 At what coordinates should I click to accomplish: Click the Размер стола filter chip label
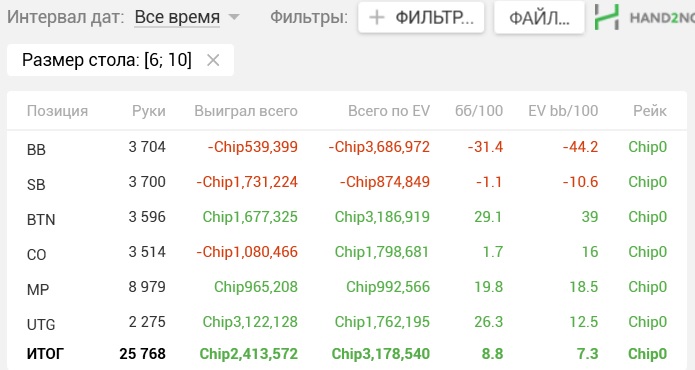coord(107,60)
